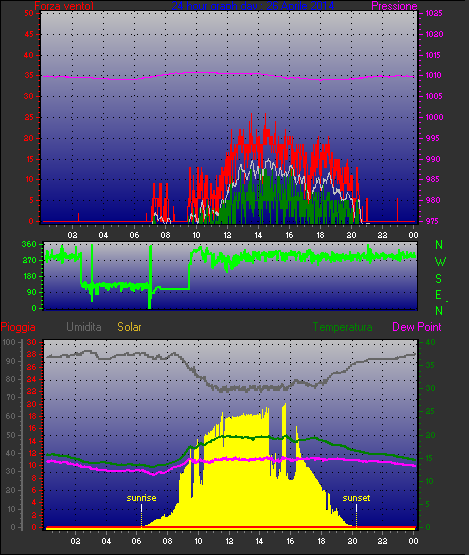Click the W compass letter
Image resolution: width=469 pixels, height=555 pixels.
(440, 262)
